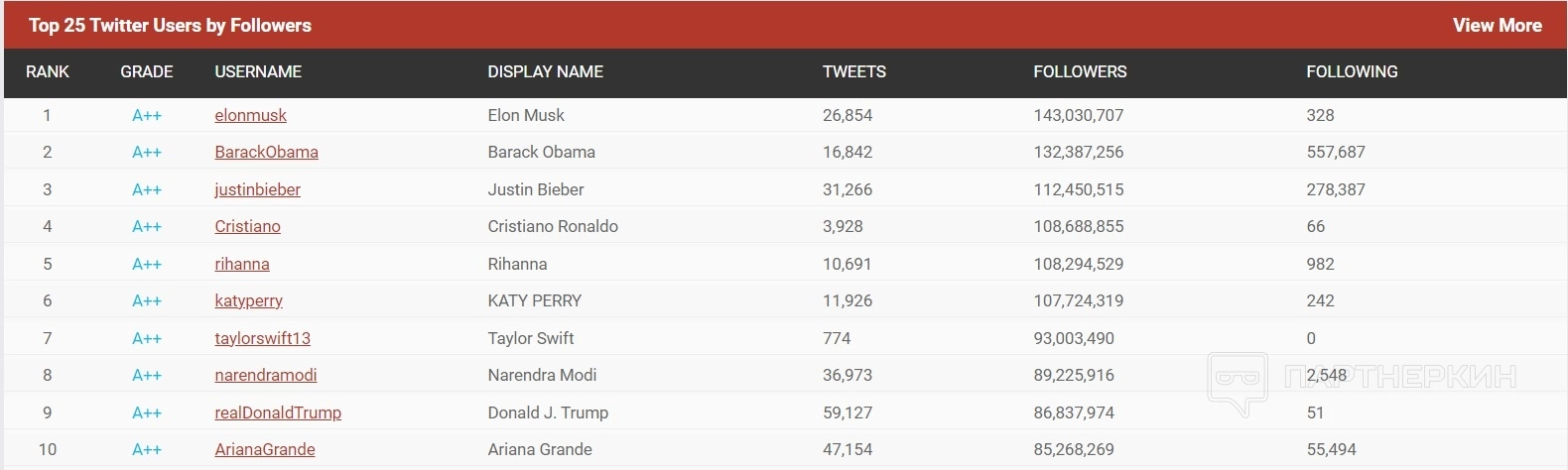Click the RANK column header

coord(48,71)
